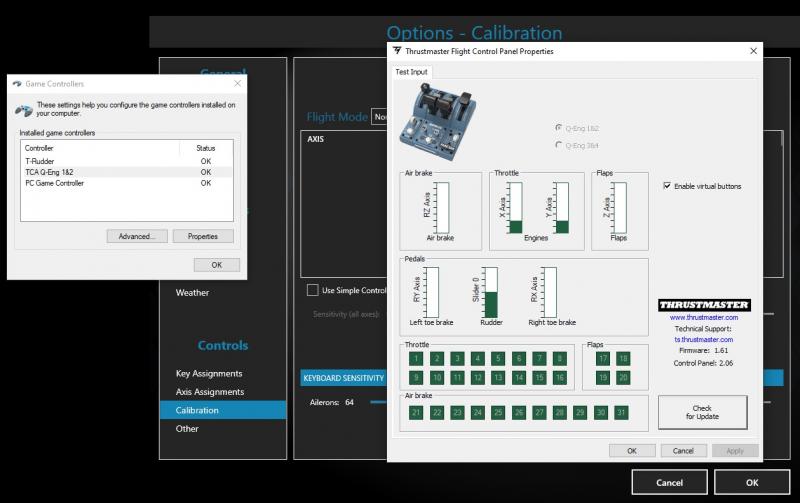Viewport: 800px width, 503px height.
Task: Click virtual button 1 in Throttle group
Action: [x=416, y=359]
